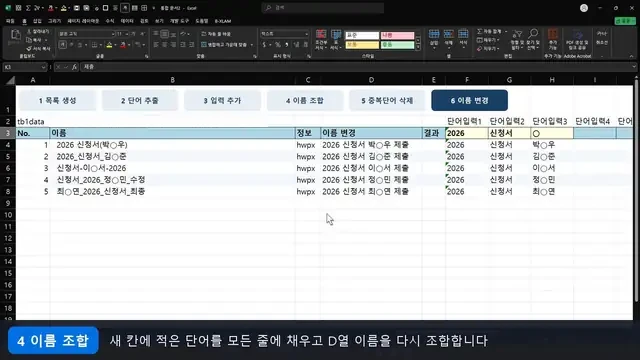Screen dimensions: 640x360
Task: Expand AutoSum (자동 합계) dropdown arrow
Action: point(506,31)
